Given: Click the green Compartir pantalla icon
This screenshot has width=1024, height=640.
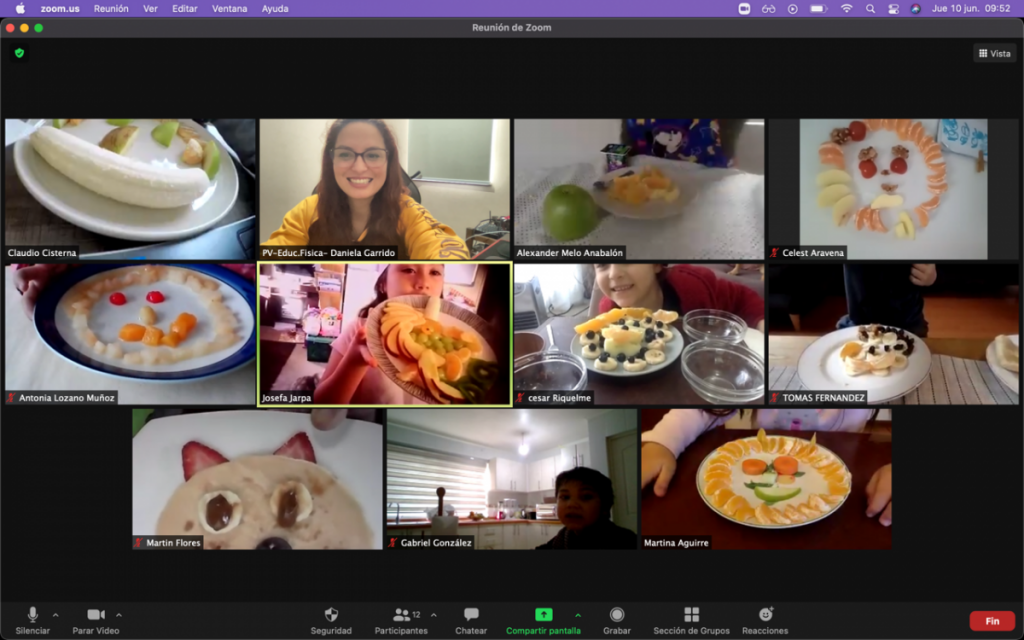Looking at the screenshot, I should pos(543,615).
